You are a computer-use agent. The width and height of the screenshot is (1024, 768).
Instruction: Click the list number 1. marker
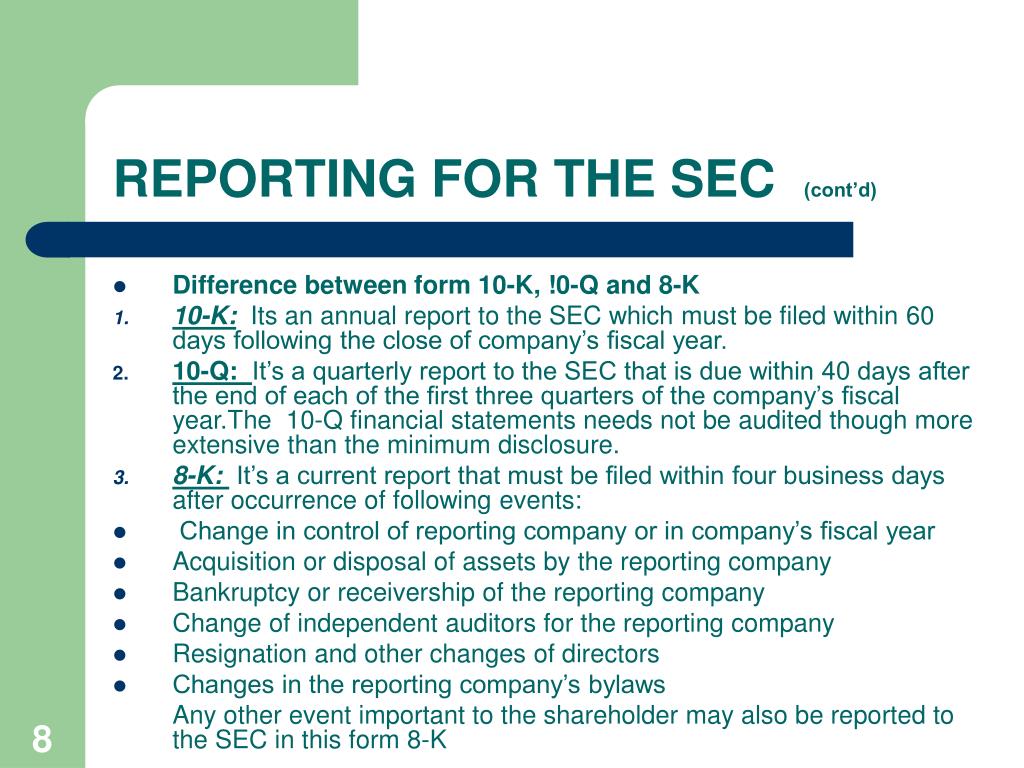click(x=121, y=319)
